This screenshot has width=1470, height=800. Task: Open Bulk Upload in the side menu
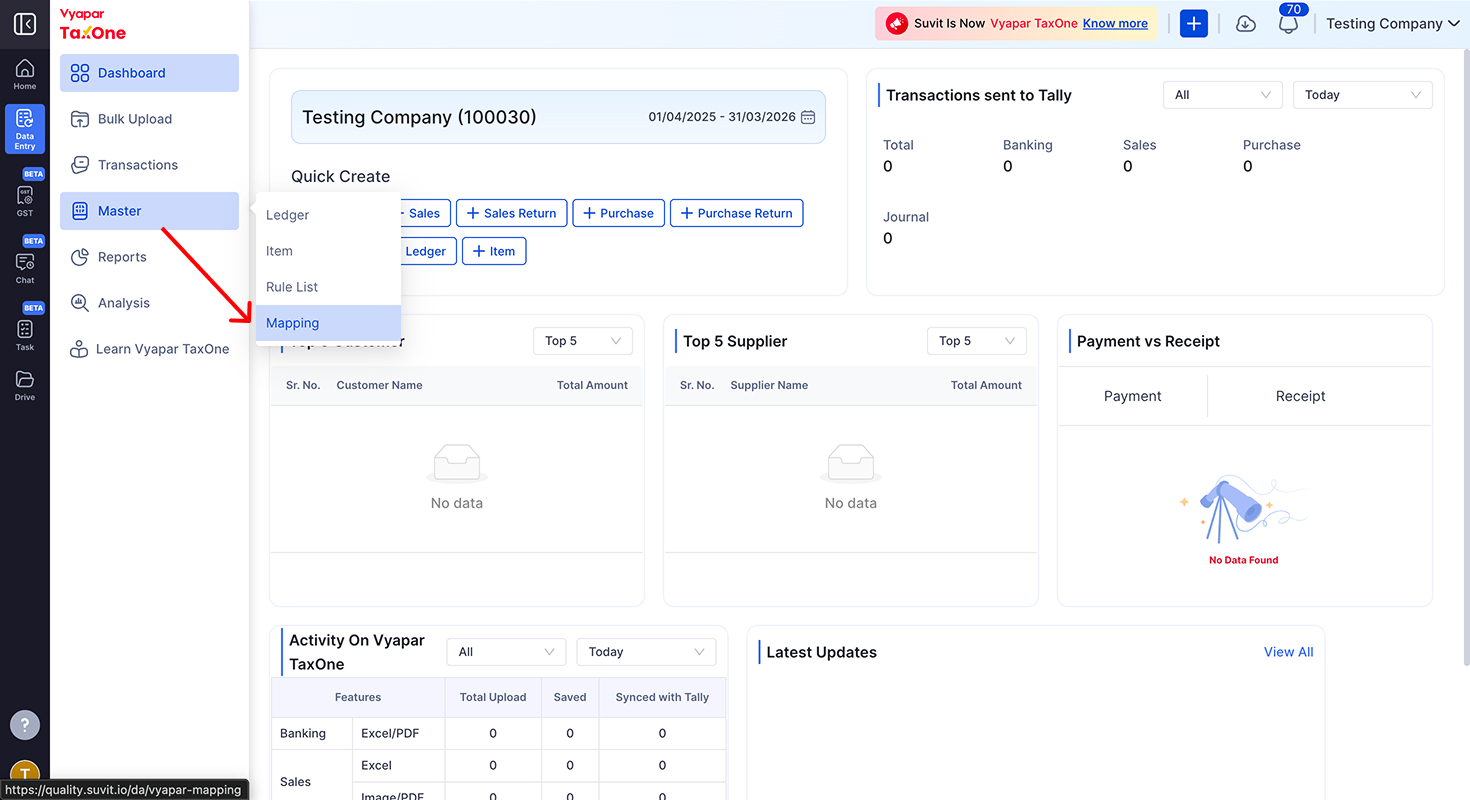pyautogui.click(x=149, y=119)
